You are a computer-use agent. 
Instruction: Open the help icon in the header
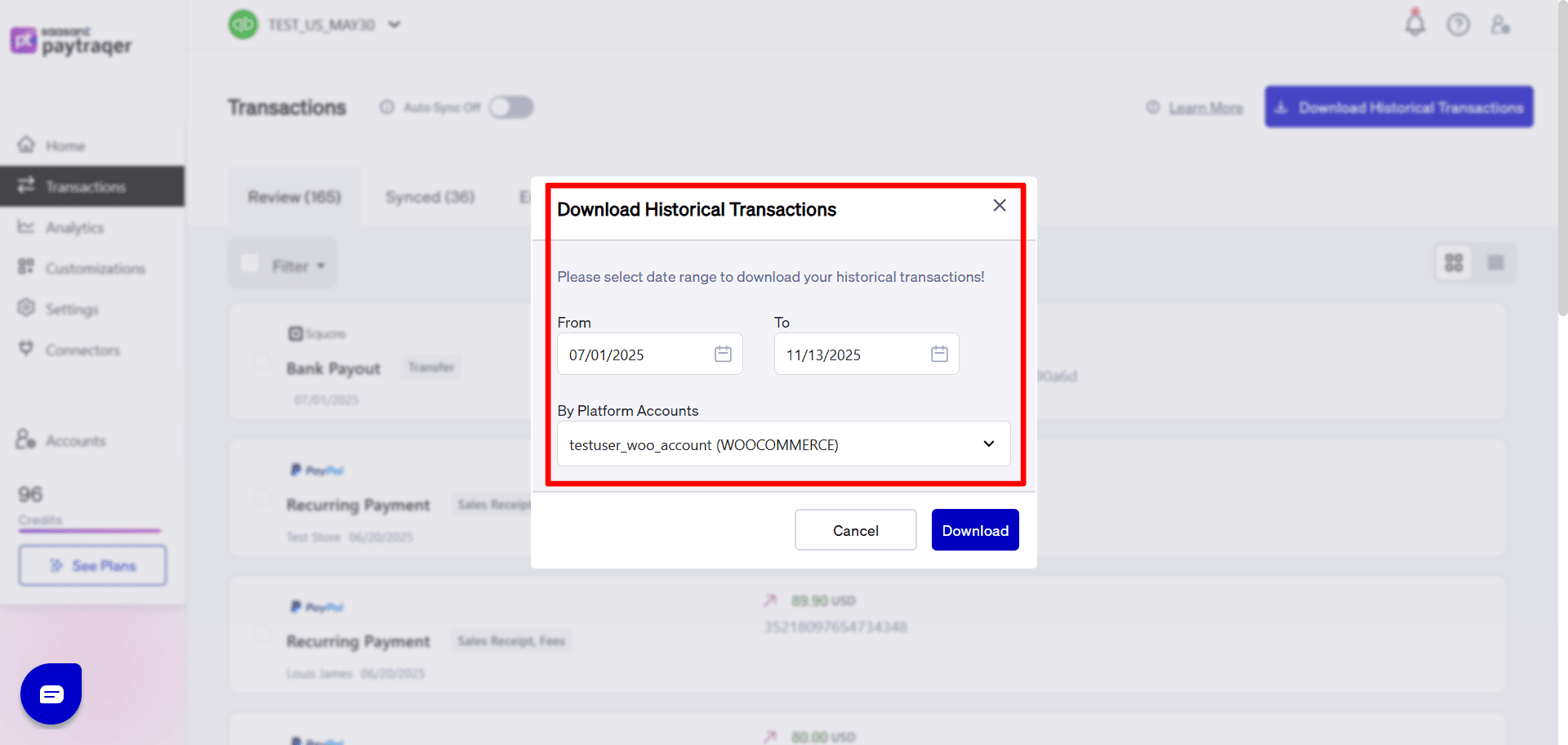[x=1459, y=25]
